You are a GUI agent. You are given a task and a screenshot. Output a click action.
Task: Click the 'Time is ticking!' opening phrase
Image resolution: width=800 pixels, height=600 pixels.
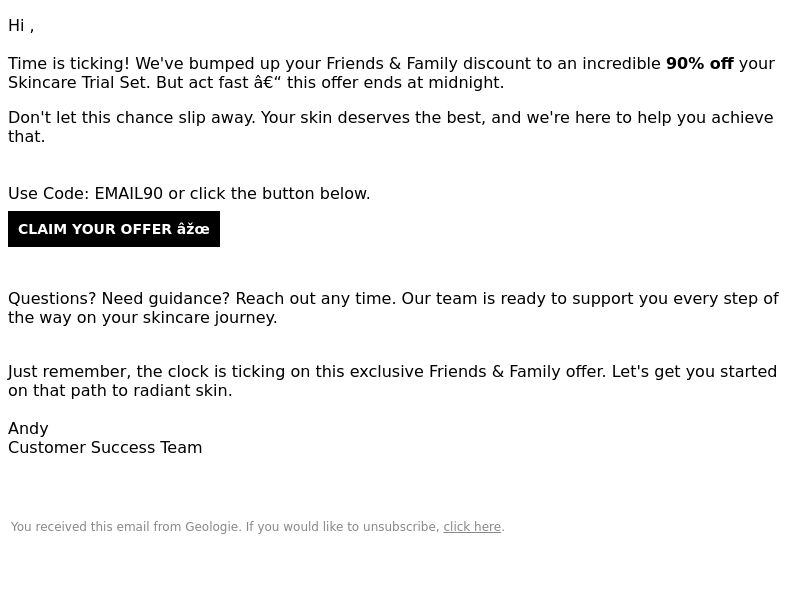pos(69,63)
